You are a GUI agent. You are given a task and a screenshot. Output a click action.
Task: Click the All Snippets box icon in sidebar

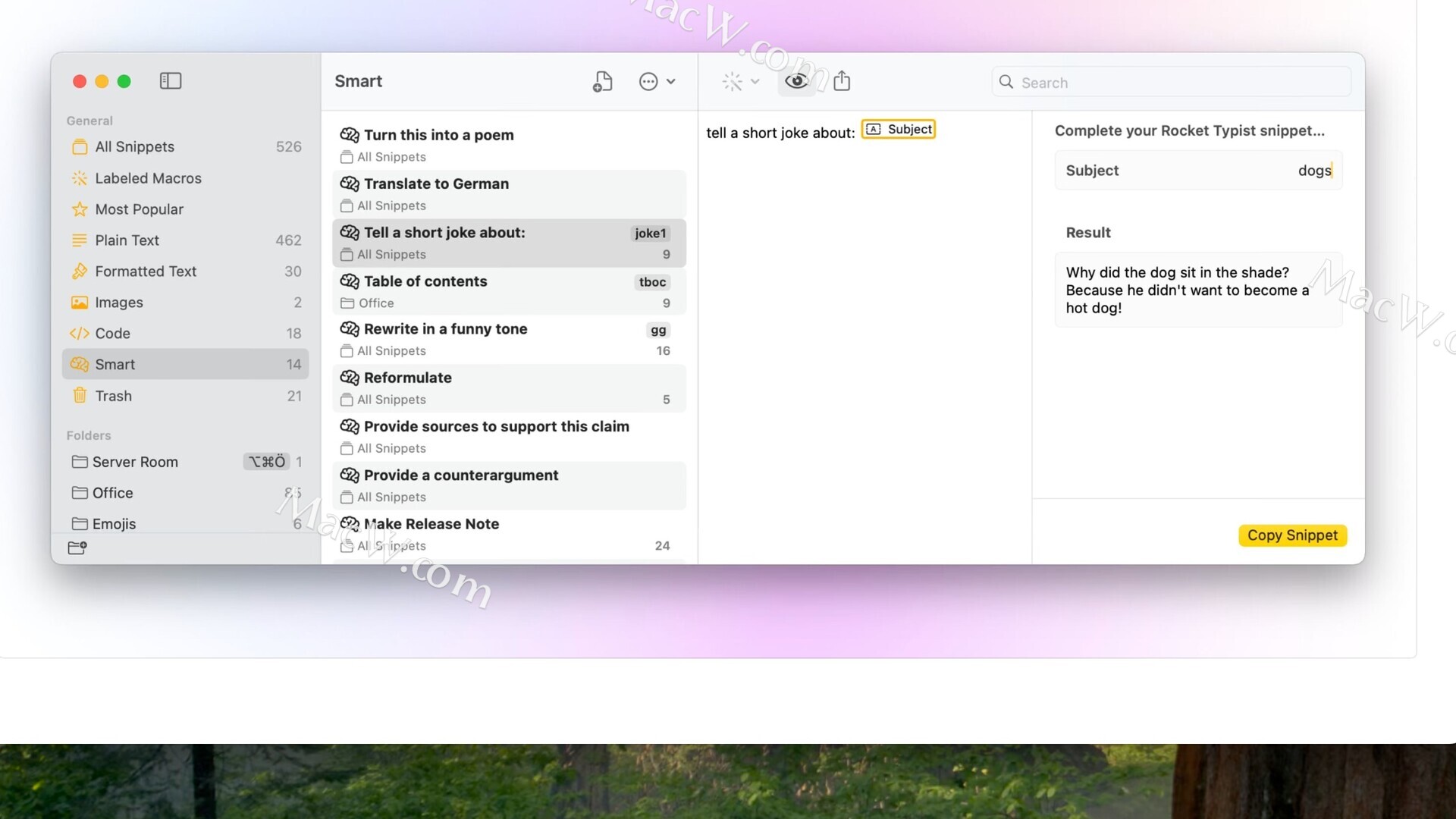click(x=80, y=146)
